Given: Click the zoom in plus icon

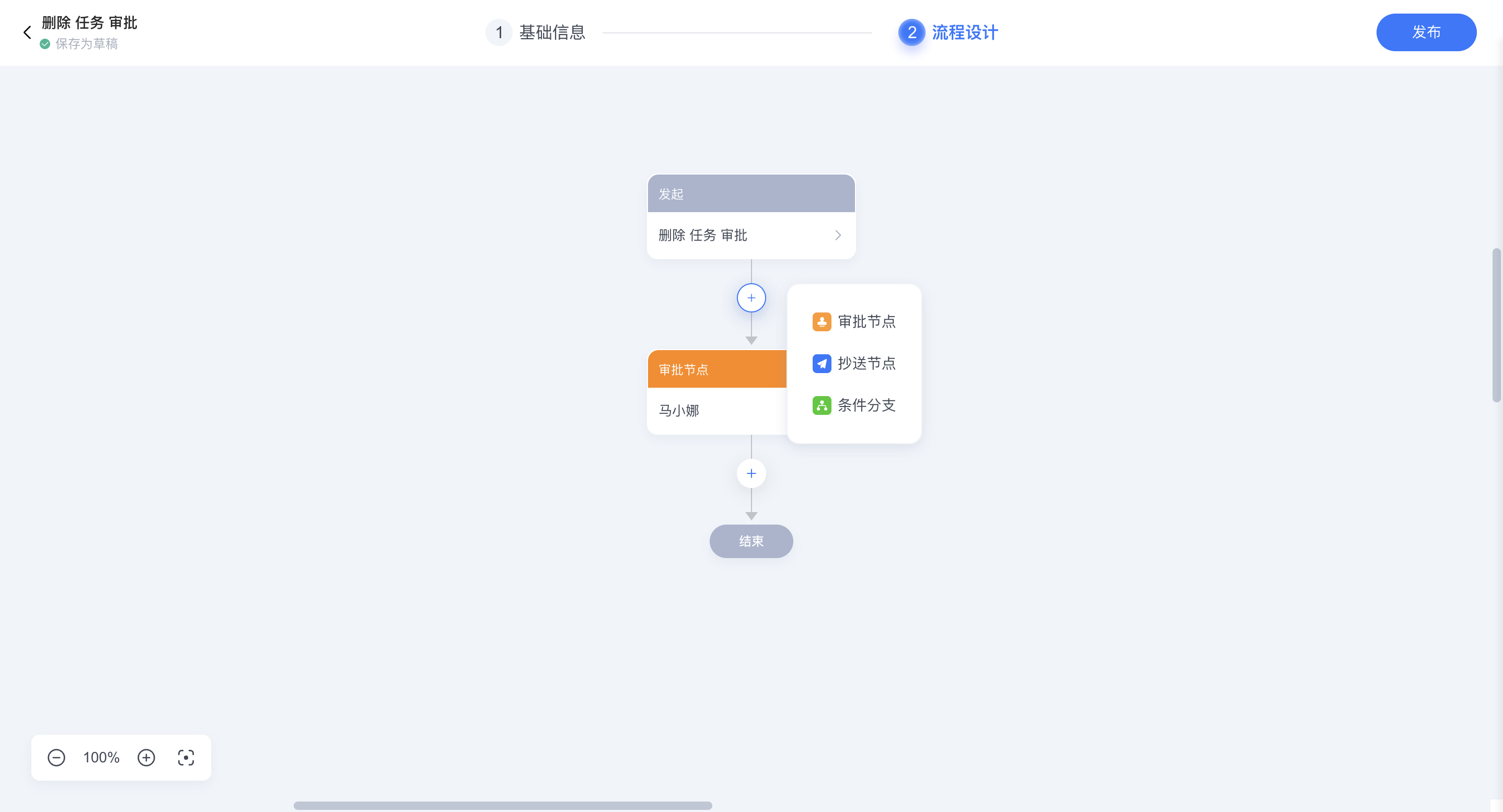Looking at the screenshot, I should point(146,758).
